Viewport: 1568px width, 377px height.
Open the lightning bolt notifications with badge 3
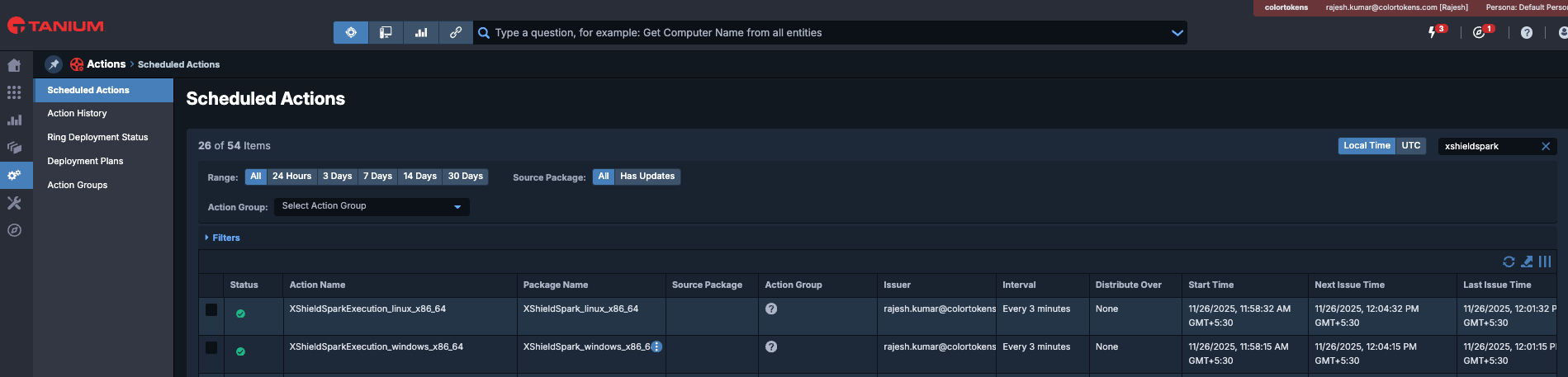1433,32
